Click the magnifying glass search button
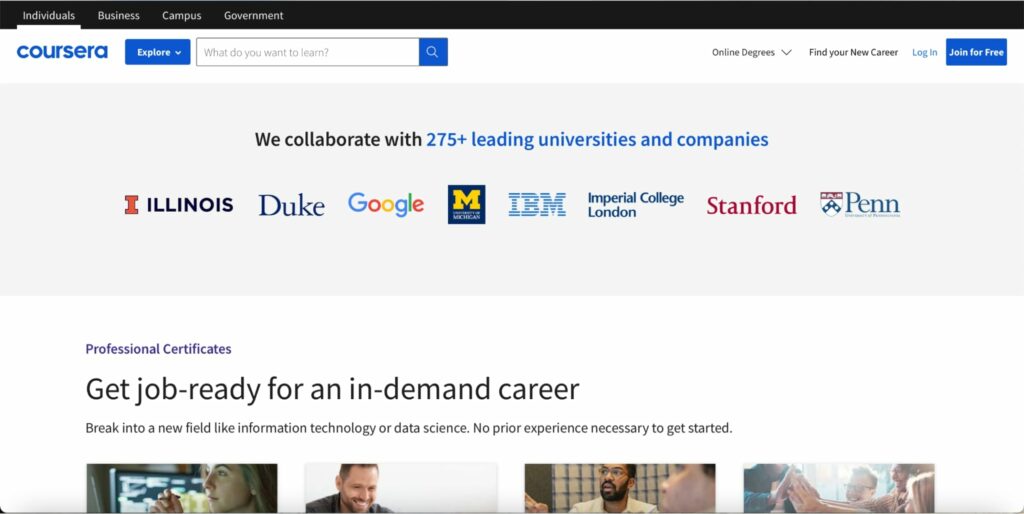Image resolution: width=1024 pixels, height=514 pixels. click(433, 52)
